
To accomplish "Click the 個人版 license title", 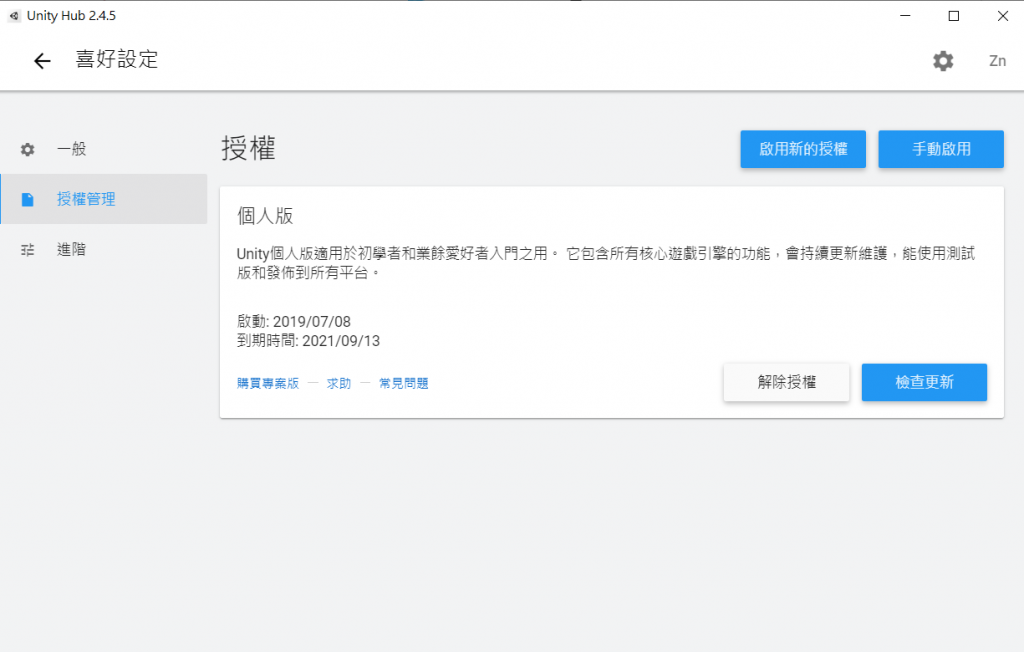I will [x=265, y=216].
